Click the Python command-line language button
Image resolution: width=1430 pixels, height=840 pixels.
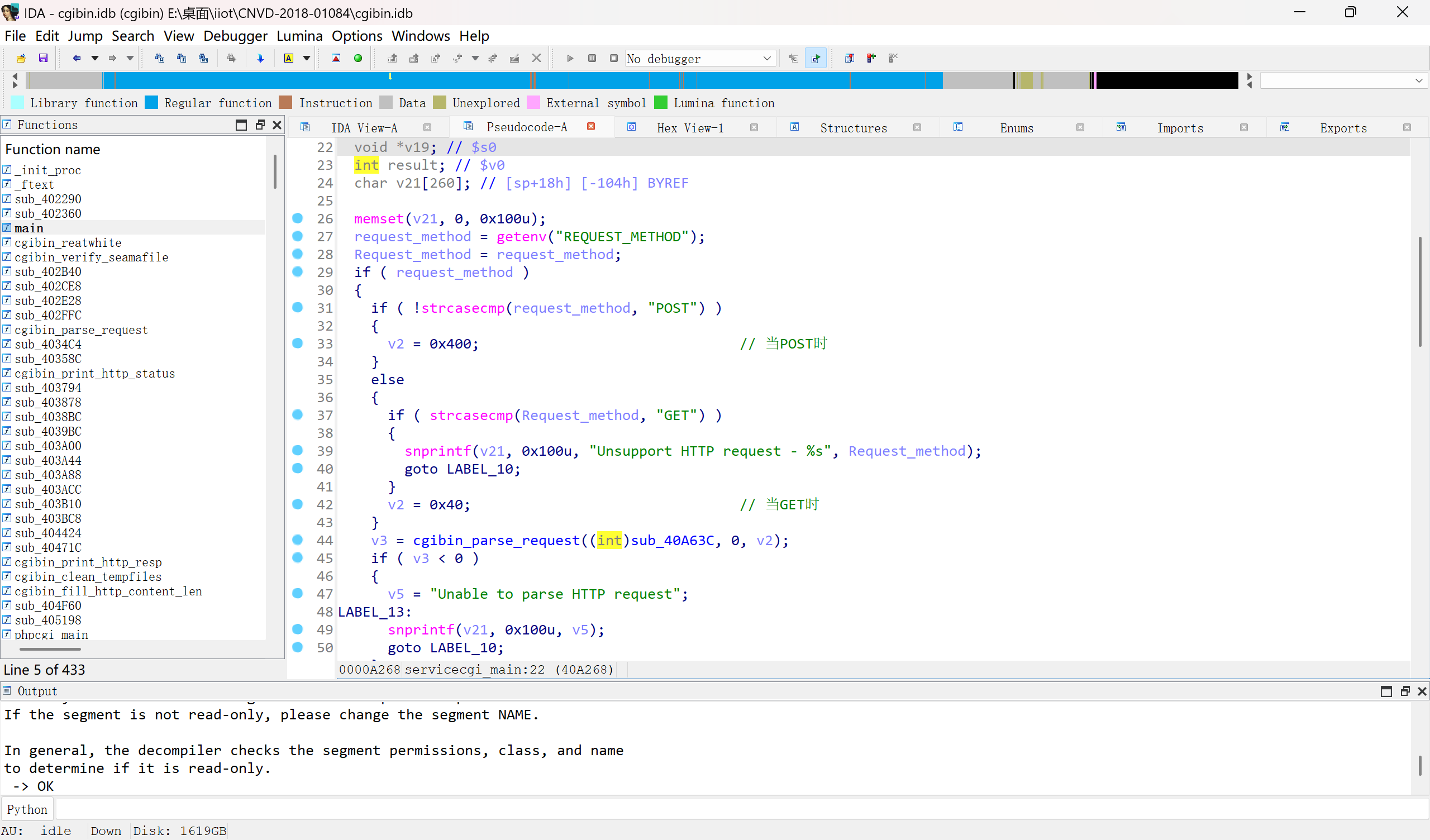tap(27, 809)
